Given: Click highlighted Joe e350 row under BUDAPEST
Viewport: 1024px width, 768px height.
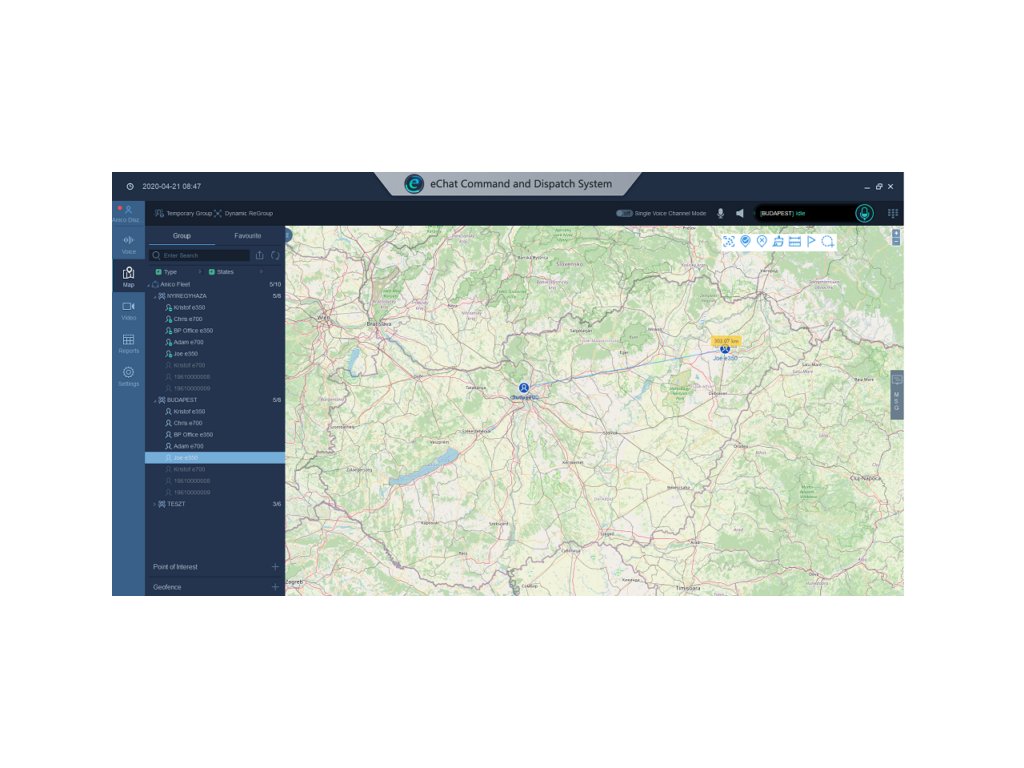Looking at the screenshot, I should (x=215, y=458).
